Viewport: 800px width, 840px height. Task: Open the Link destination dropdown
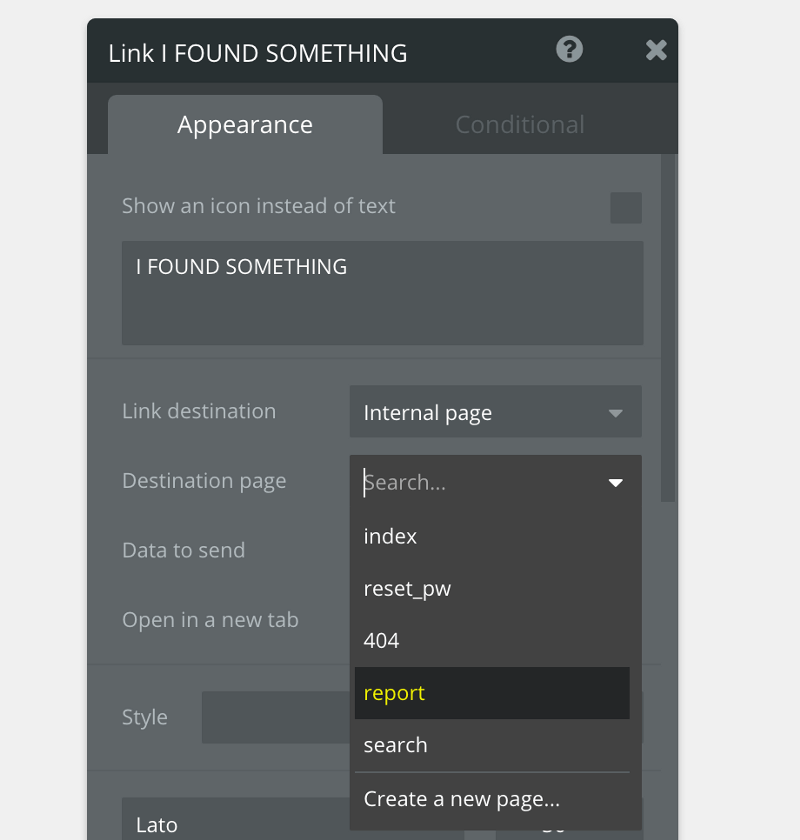[x=495, y=411]
